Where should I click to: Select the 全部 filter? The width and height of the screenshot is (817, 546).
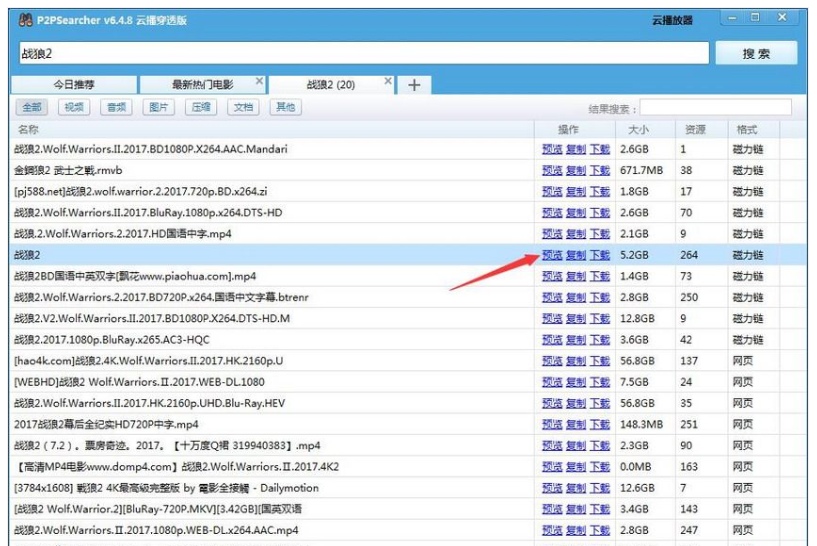32,107
